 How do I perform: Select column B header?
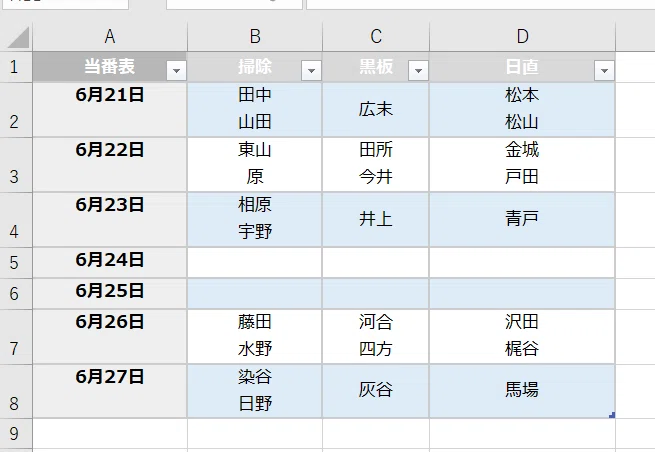(255, 37)
